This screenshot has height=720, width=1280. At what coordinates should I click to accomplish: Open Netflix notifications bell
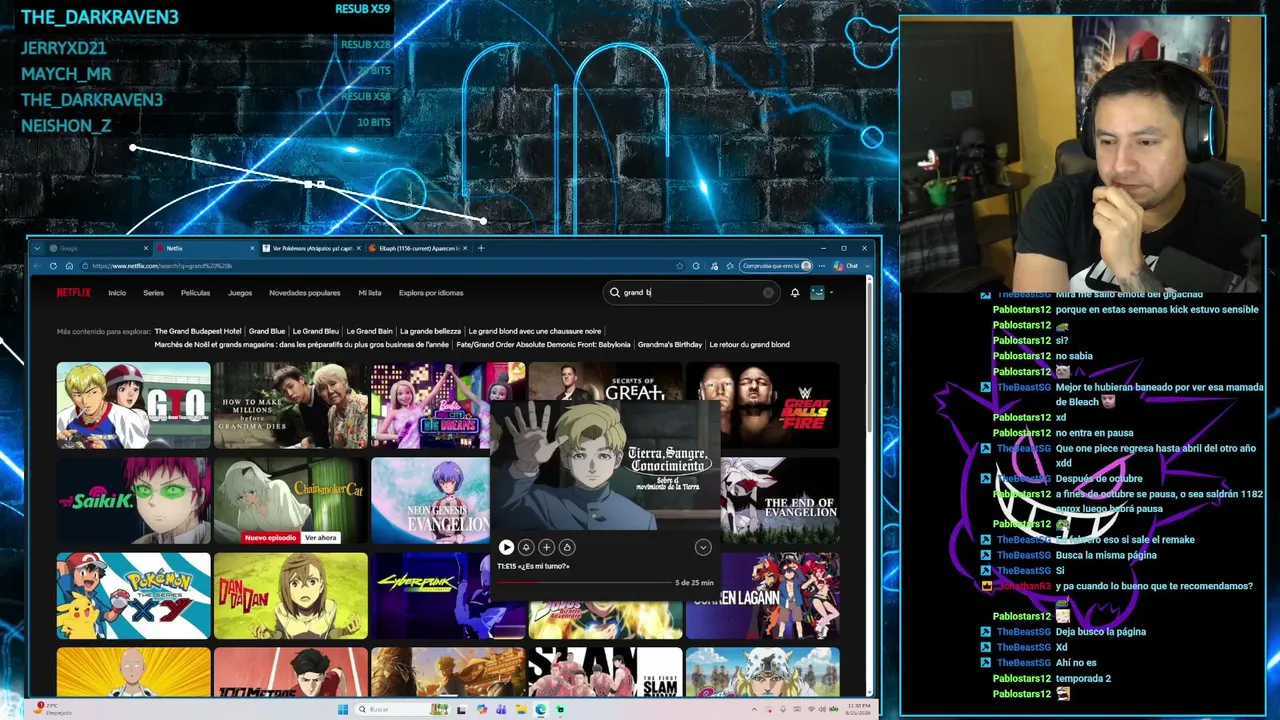pos(795,293)
